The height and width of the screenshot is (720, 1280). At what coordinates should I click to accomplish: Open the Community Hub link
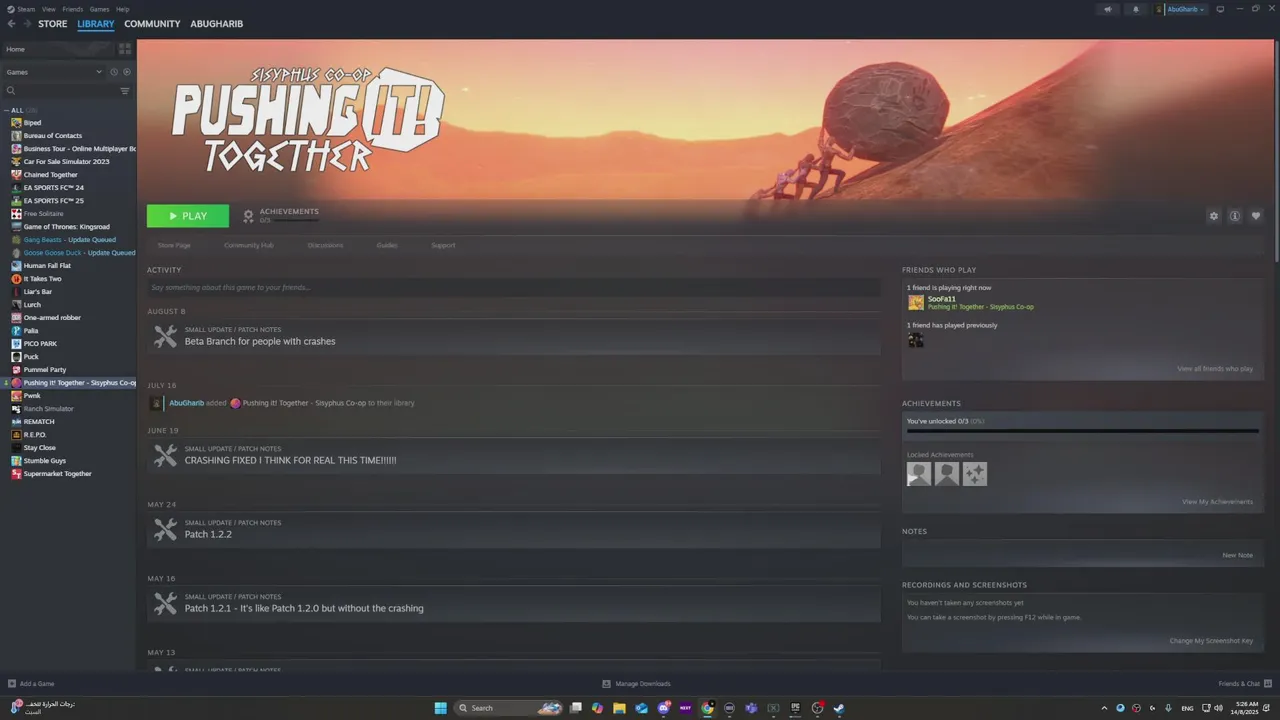coord(248,245)
